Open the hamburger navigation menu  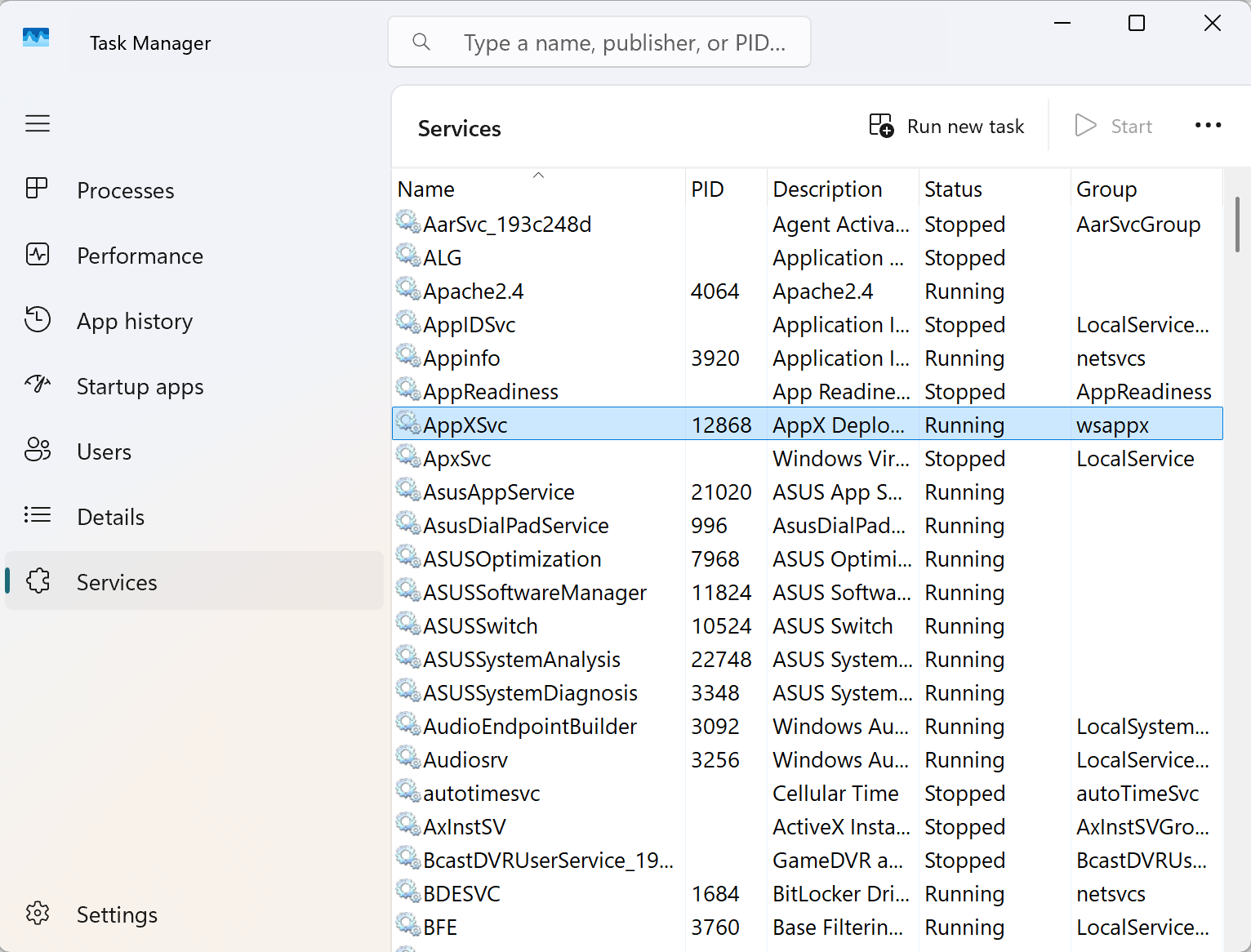pyautogui.click(x=38, y=123)
